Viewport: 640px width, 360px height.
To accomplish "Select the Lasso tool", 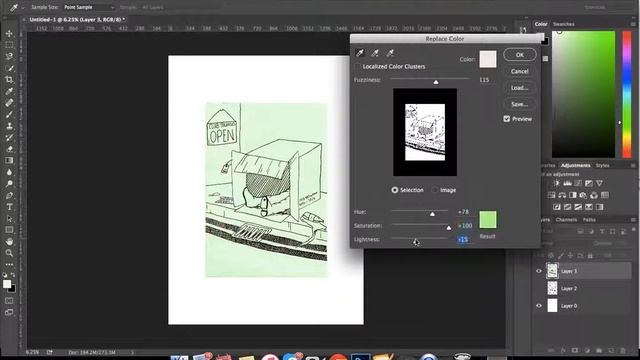I will click(9, 56).
